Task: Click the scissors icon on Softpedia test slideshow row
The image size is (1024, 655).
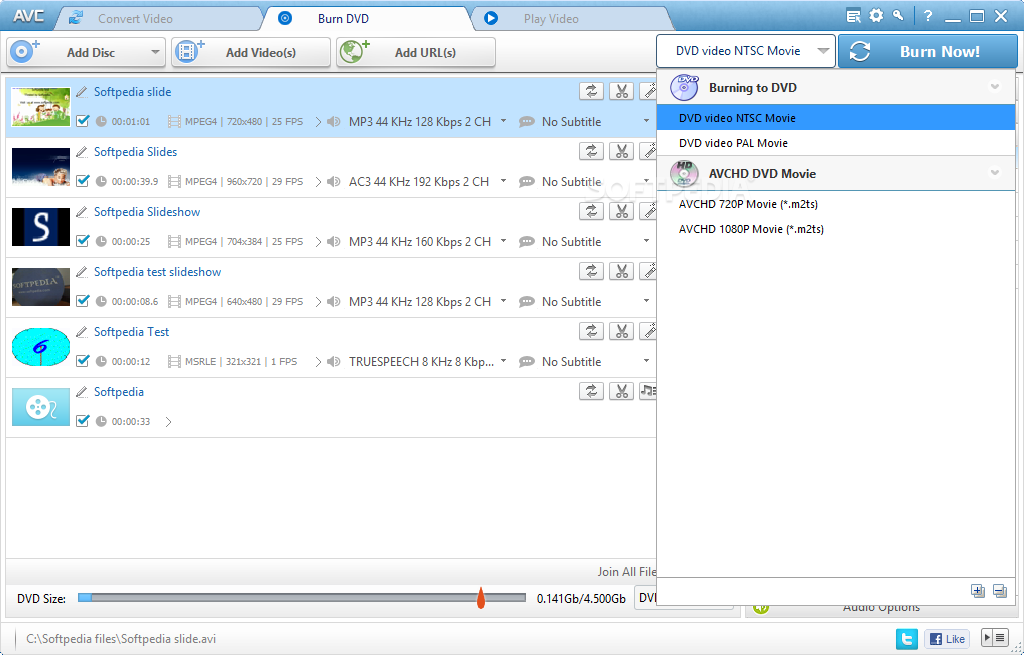Action: click(x=622, y=271)
